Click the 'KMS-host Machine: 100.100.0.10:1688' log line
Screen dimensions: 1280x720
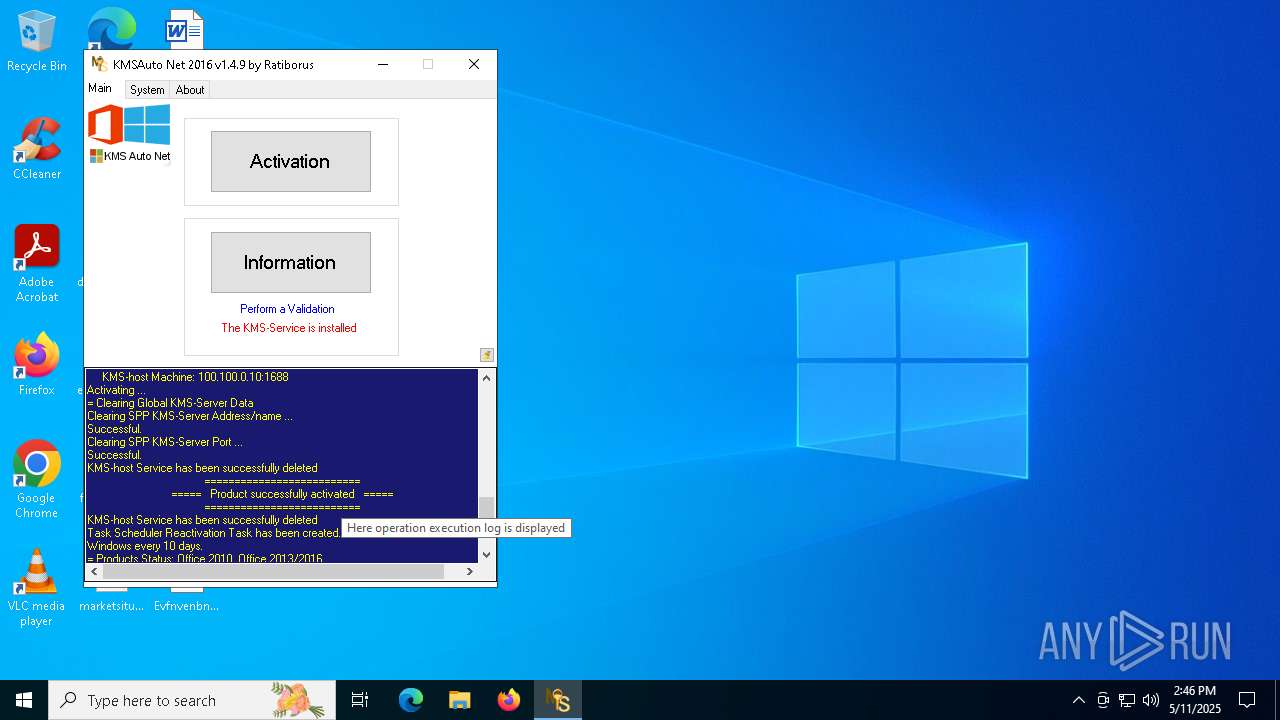point(195,377)
